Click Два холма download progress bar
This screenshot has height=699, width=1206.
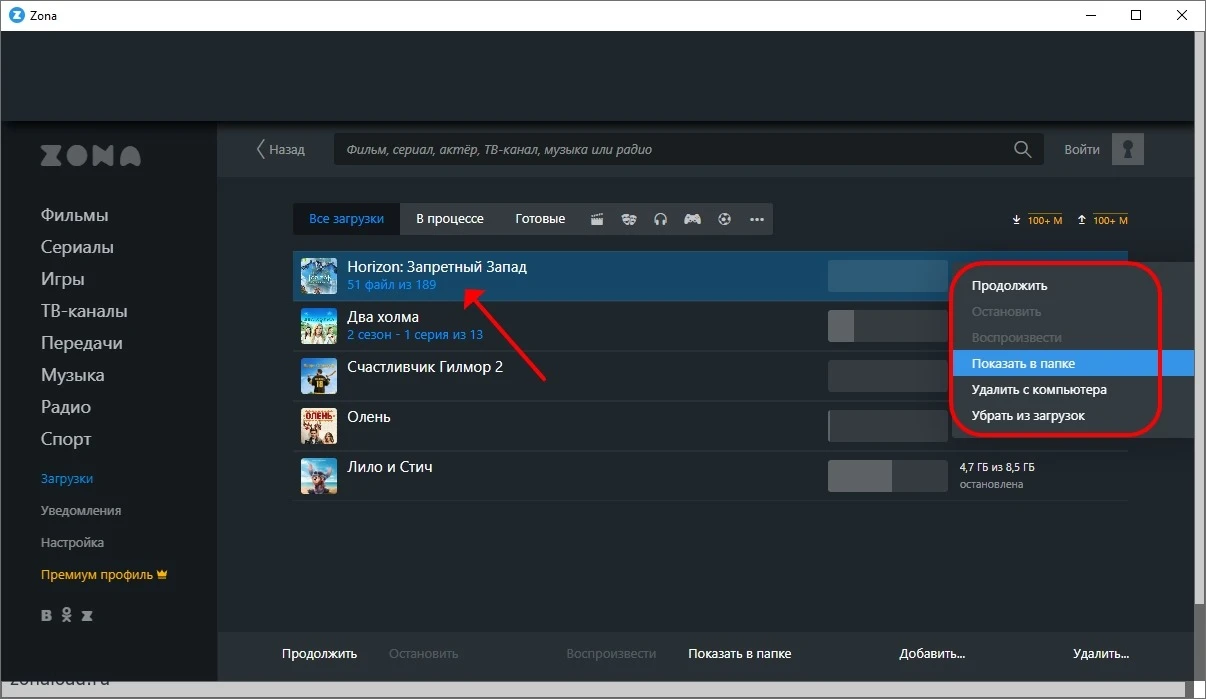[888, 326]
